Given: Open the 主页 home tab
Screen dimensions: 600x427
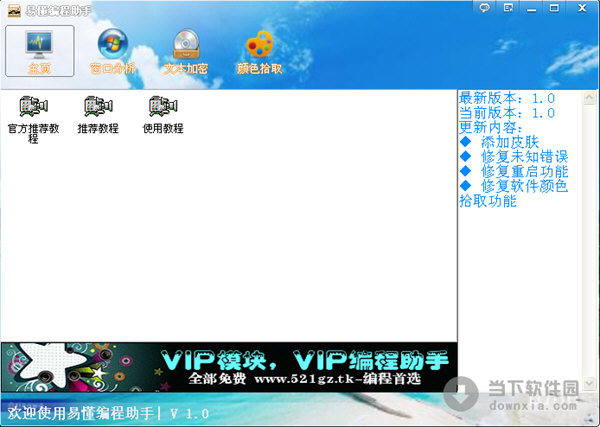Looking at the screenshot, I should click(39, 51).
